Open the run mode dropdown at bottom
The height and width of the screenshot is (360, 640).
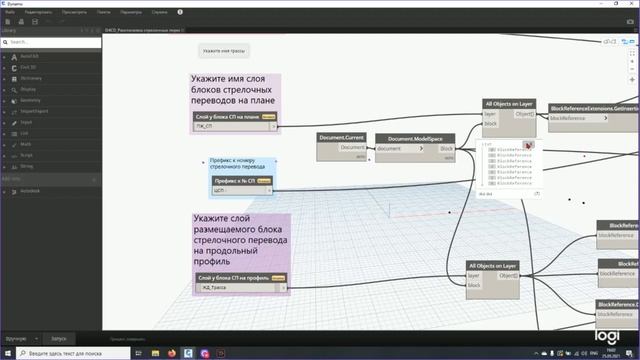(x=36, y=339)
